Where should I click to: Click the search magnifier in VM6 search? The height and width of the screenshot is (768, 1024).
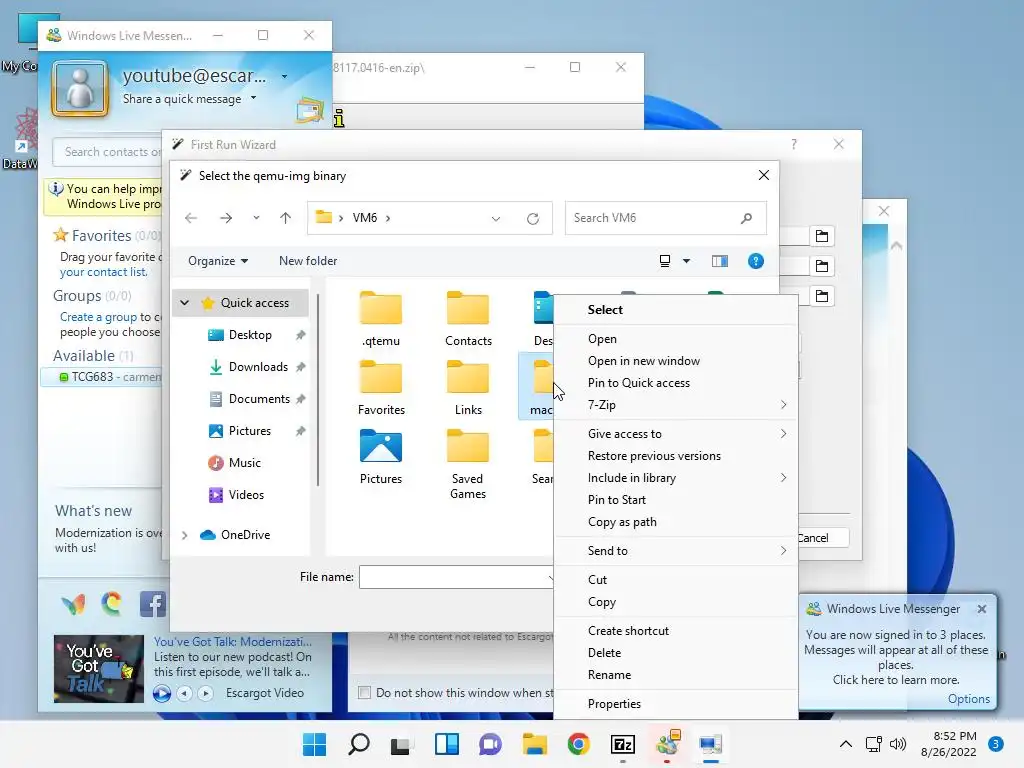[x=746, y=218]
